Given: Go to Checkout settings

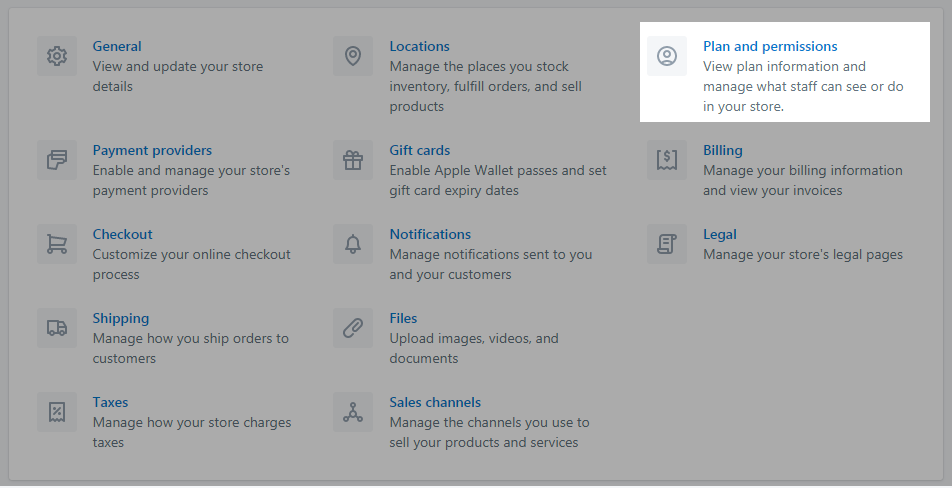Looking at the screenshot, I should click(122, 234).
